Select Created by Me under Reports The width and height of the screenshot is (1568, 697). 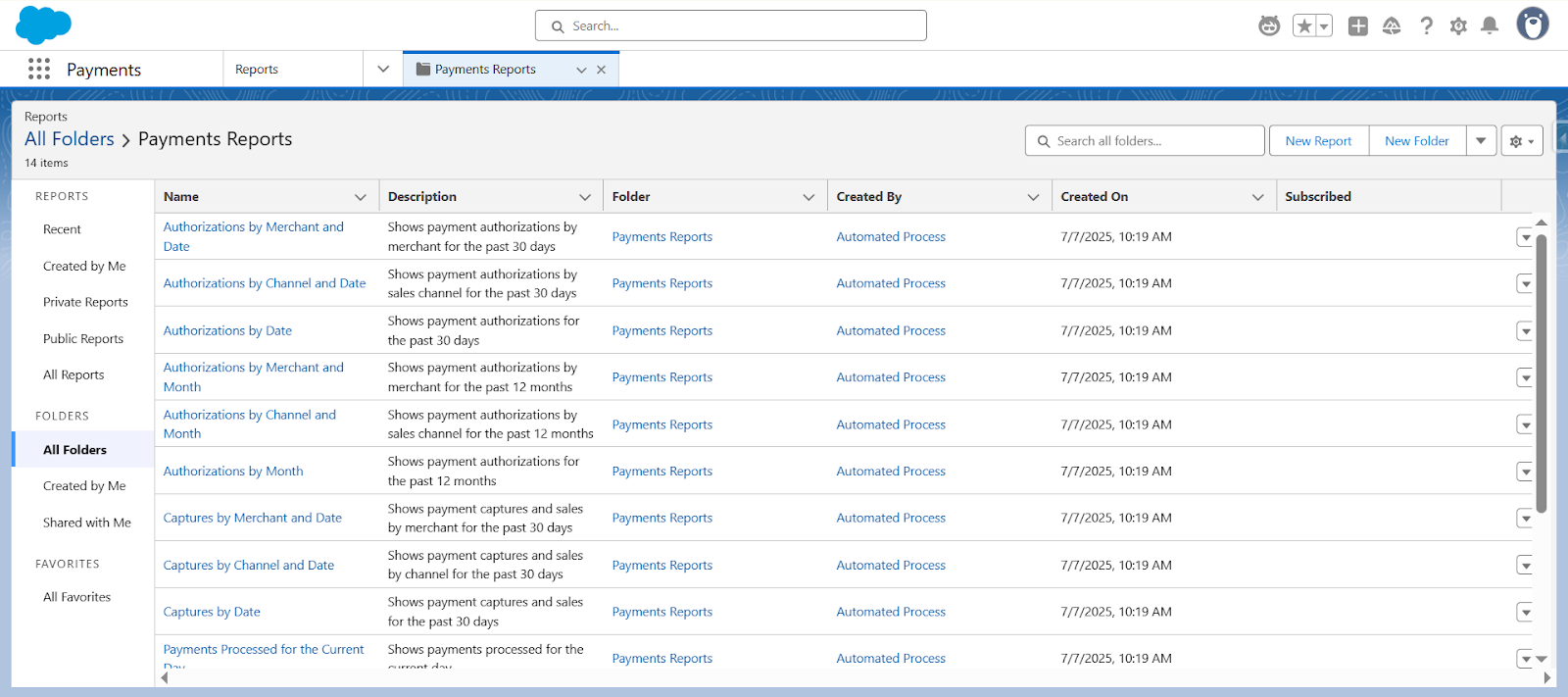pyautogui.click(x=84, y=266)
